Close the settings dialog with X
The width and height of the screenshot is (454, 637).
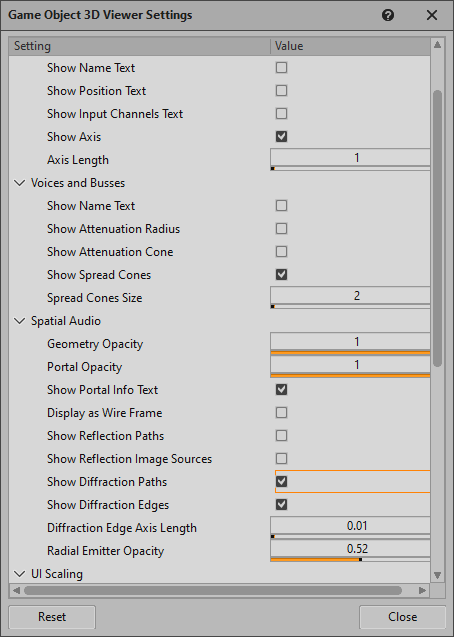432,15
